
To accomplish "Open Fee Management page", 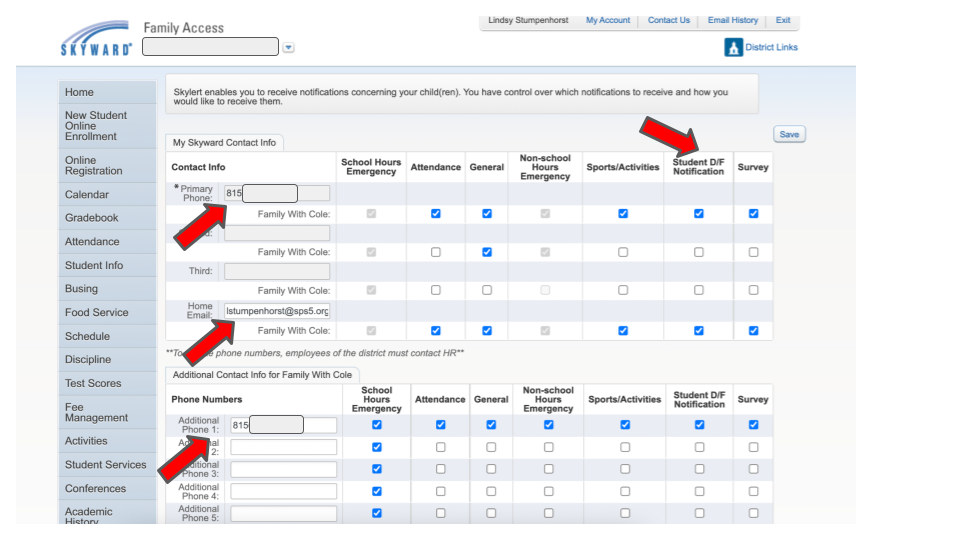I will (107, 413).
